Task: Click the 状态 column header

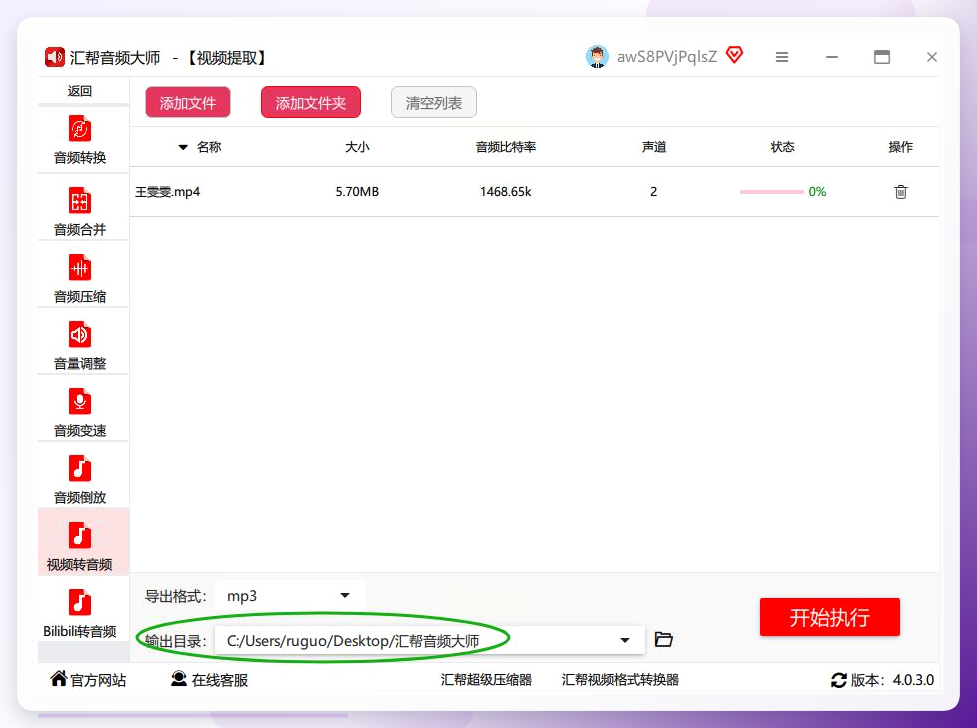Action: 782,147
